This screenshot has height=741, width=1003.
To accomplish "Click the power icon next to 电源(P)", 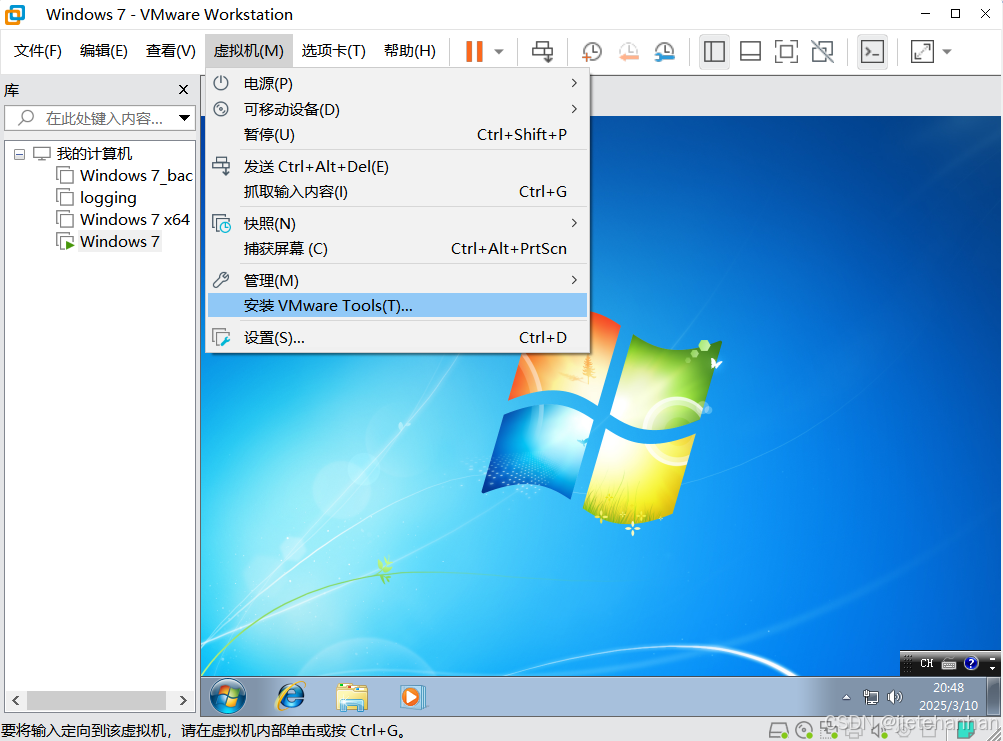I will coord(221,83).
